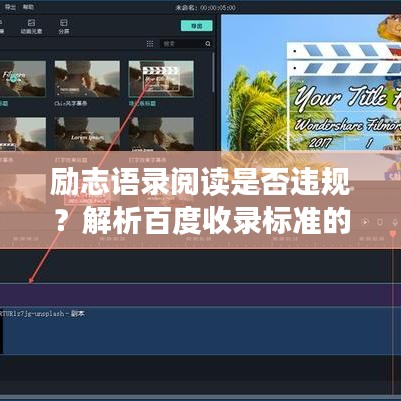Screen dimensions: 401x401
Task: Open the 分屏 split screen tab icon
Action: [x=63, y=26]
